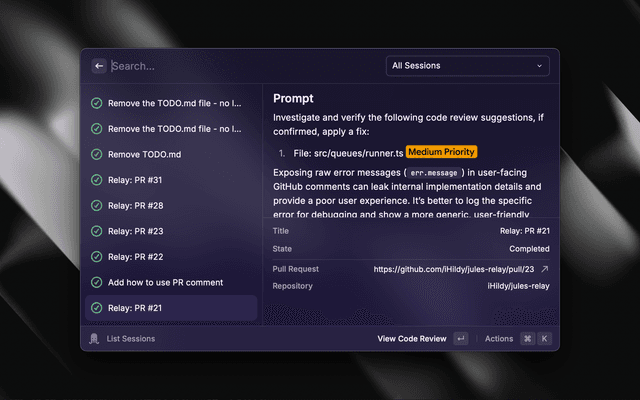Click View Code Review action

coord(412,339)
